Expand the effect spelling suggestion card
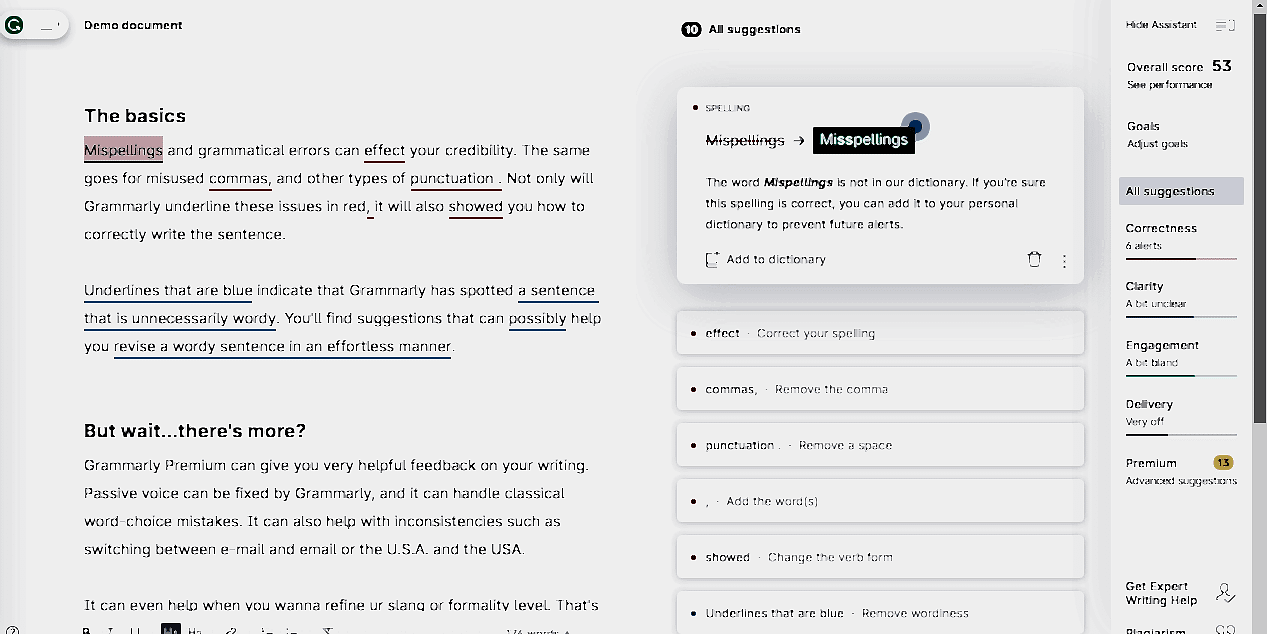The height and width of the screenshot is (634, 1267). 880,333
